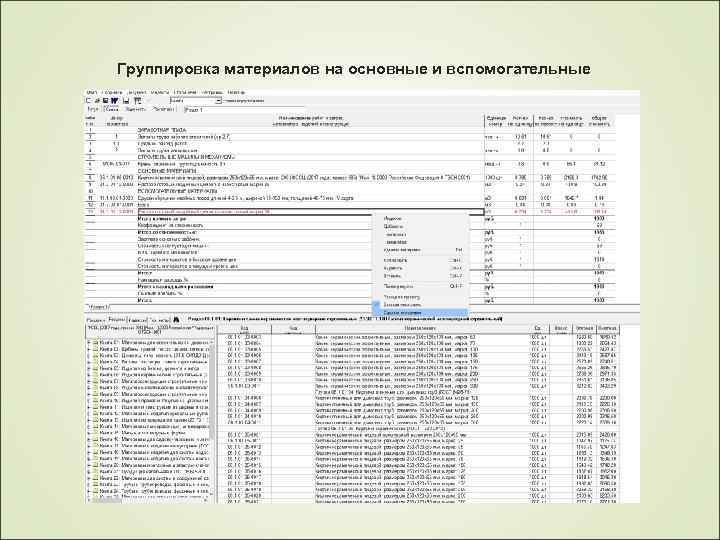Click the Книга 06 folder icon
This screenshot has height=540, width=720.
(x=96, y=375)
